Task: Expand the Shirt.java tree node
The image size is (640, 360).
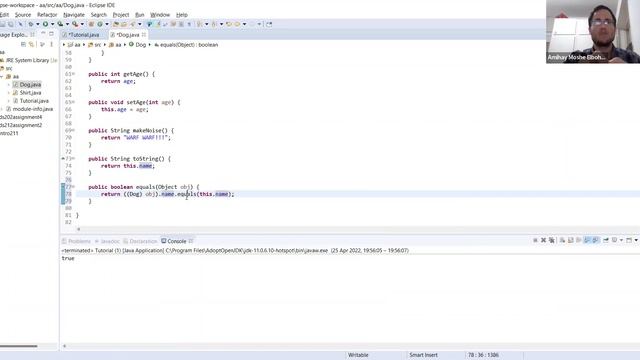Action: click(9, 93)
